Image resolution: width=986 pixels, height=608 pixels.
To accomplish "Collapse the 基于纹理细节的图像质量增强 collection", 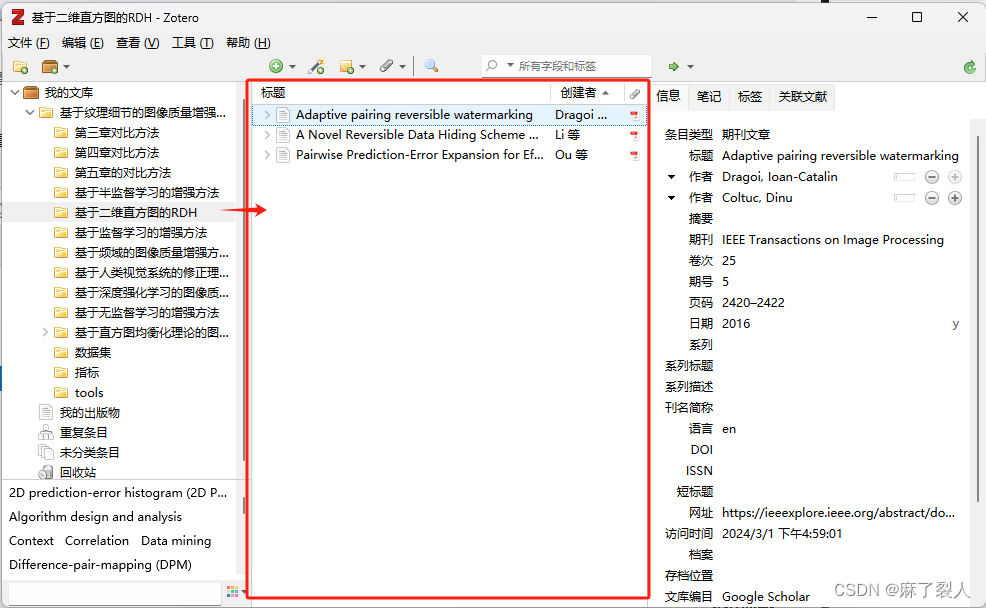I will pos(30,113).
